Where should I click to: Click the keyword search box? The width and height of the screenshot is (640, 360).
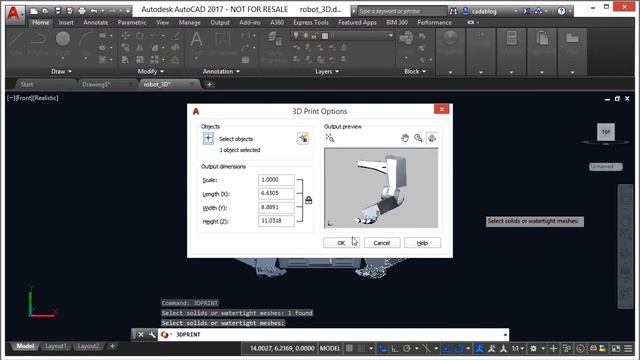point(402,11)
